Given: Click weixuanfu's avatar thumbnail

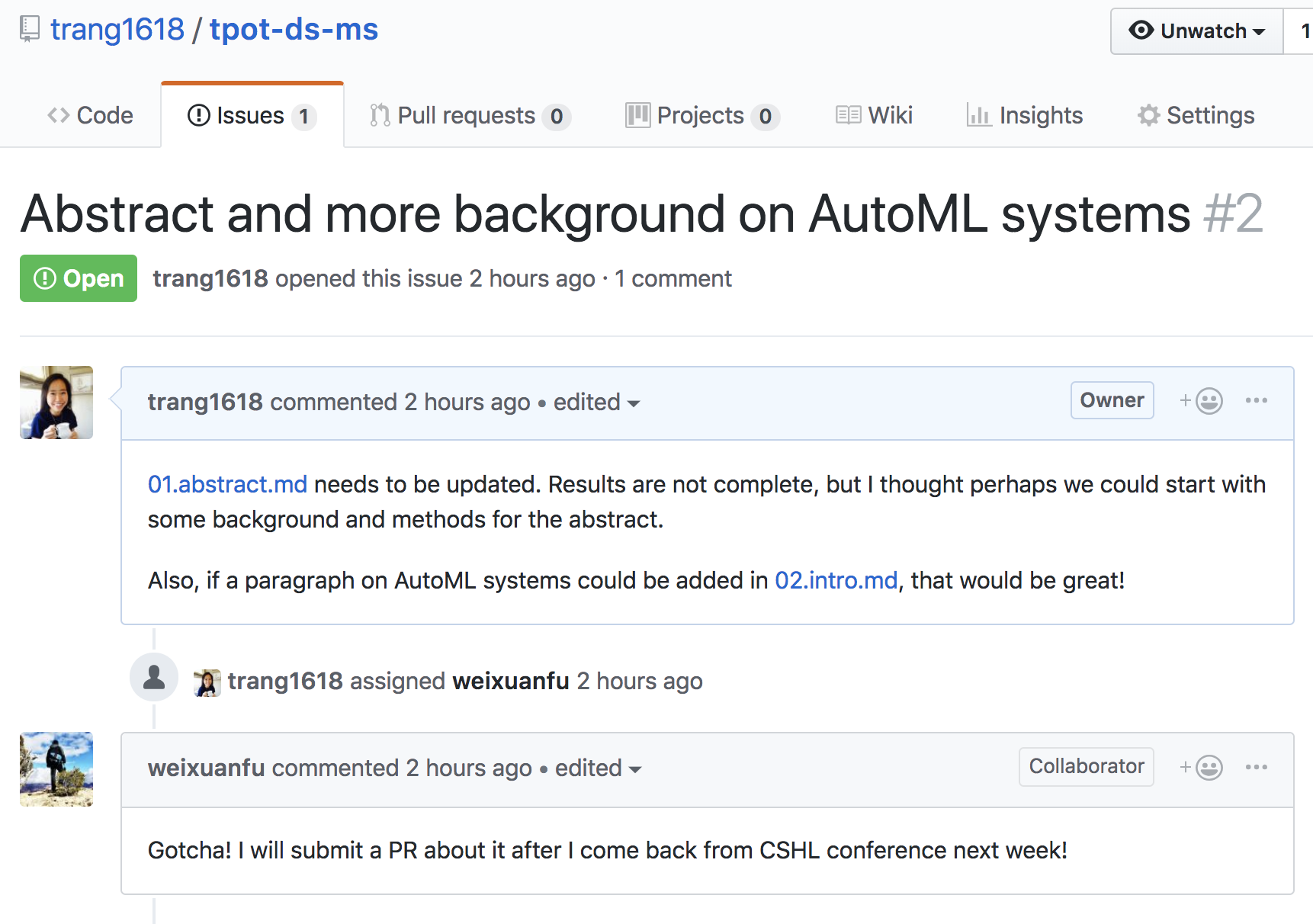Looking at the screenshot, I should [x=56, y=769].
